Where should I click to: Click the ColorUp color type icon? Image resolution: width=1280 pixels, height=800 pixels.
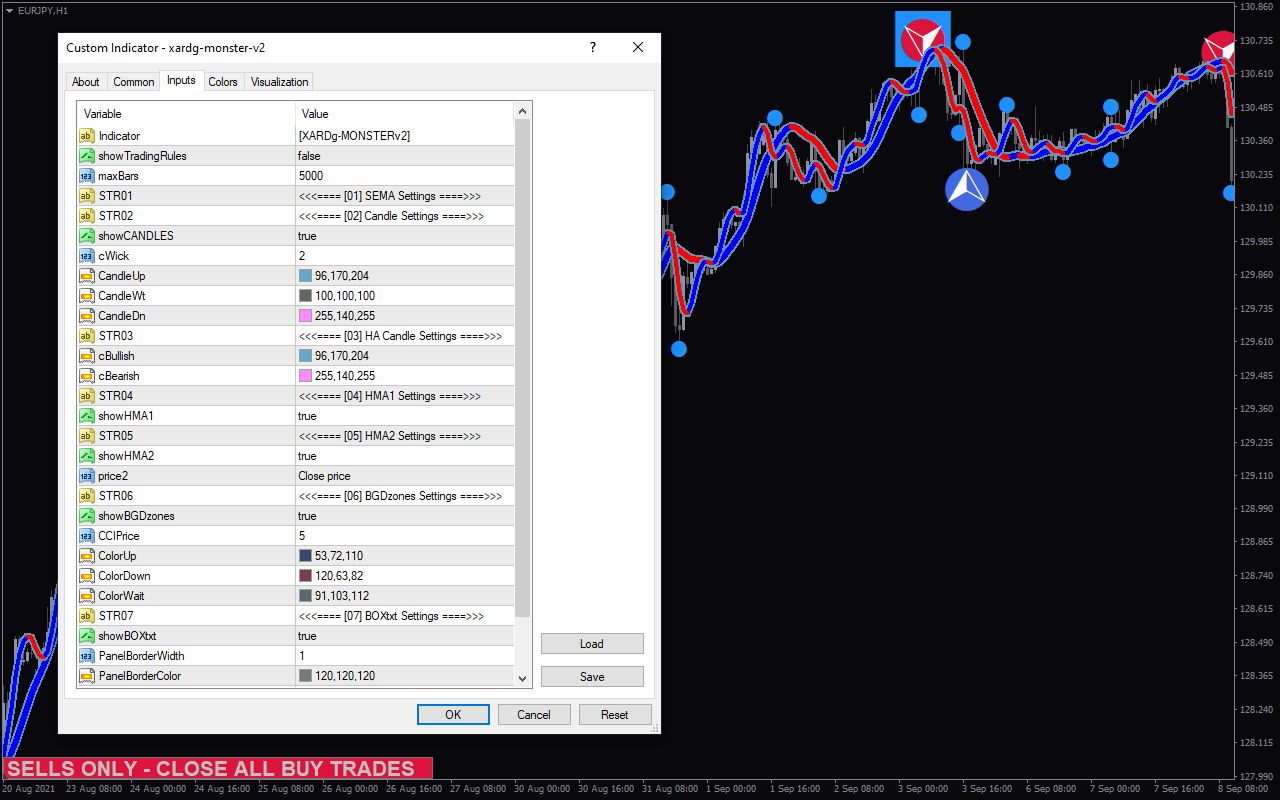(86, 556)
